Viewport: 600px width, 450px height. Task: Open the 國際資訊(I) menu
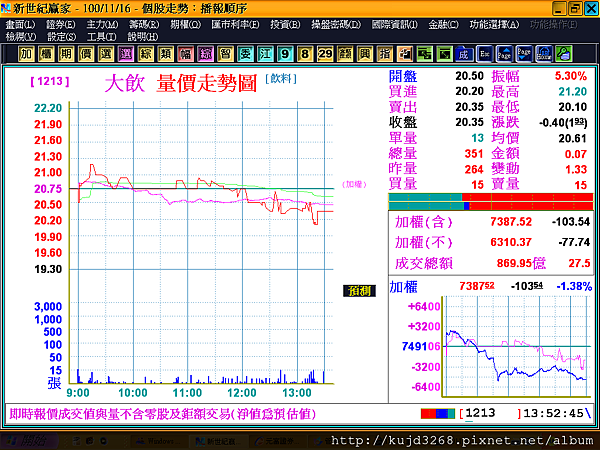[395, 24]
